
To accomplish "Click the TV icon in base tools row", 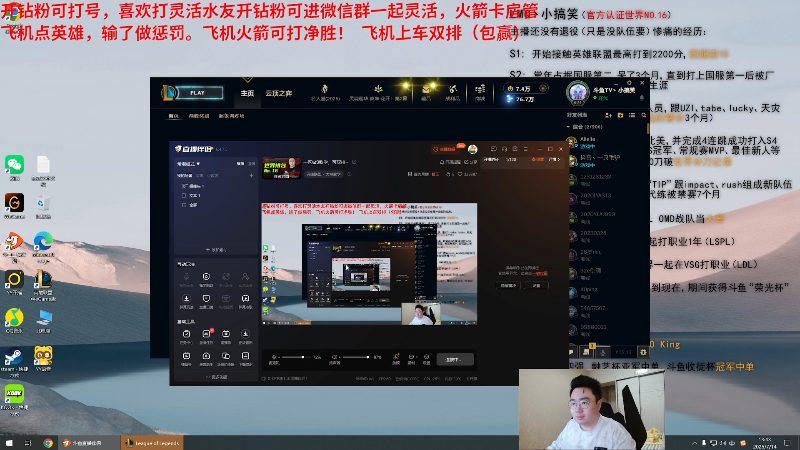I will tap(226, 334).
